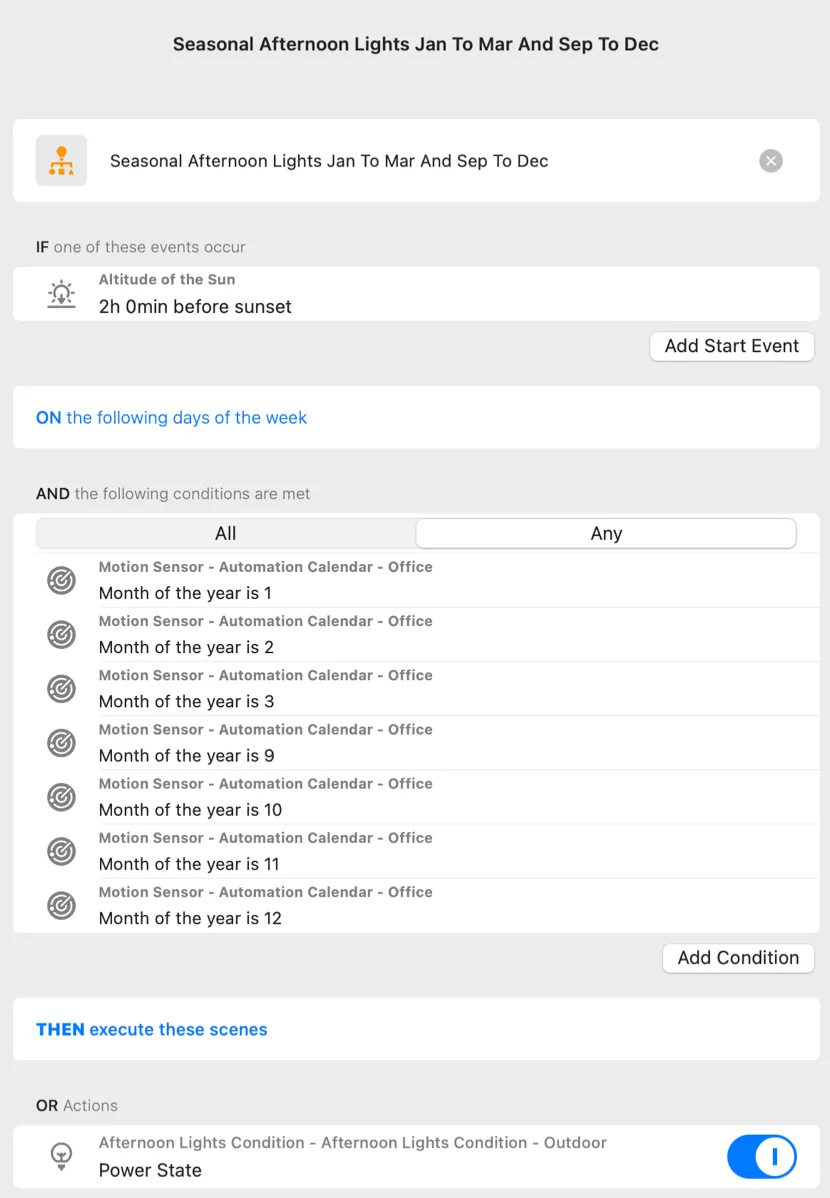Click the Altitude of the Sun sunset icon

click(x=61, y=293)
